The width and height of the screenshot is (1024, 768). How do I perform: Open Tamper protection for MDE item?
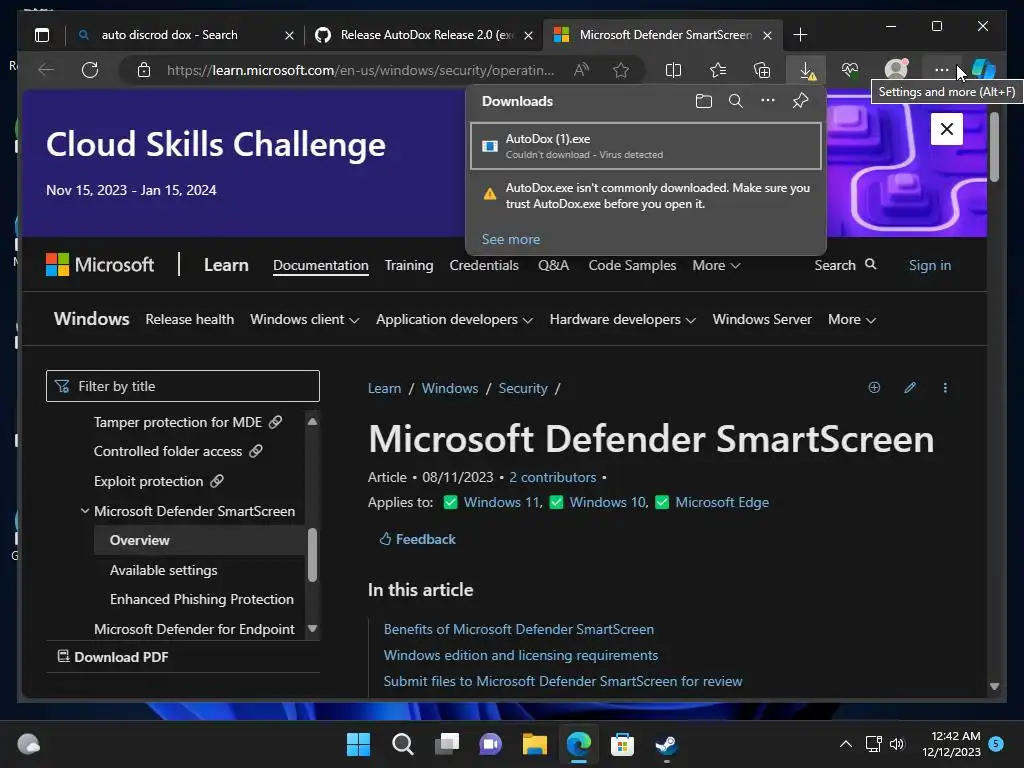[x=187, y=423]
